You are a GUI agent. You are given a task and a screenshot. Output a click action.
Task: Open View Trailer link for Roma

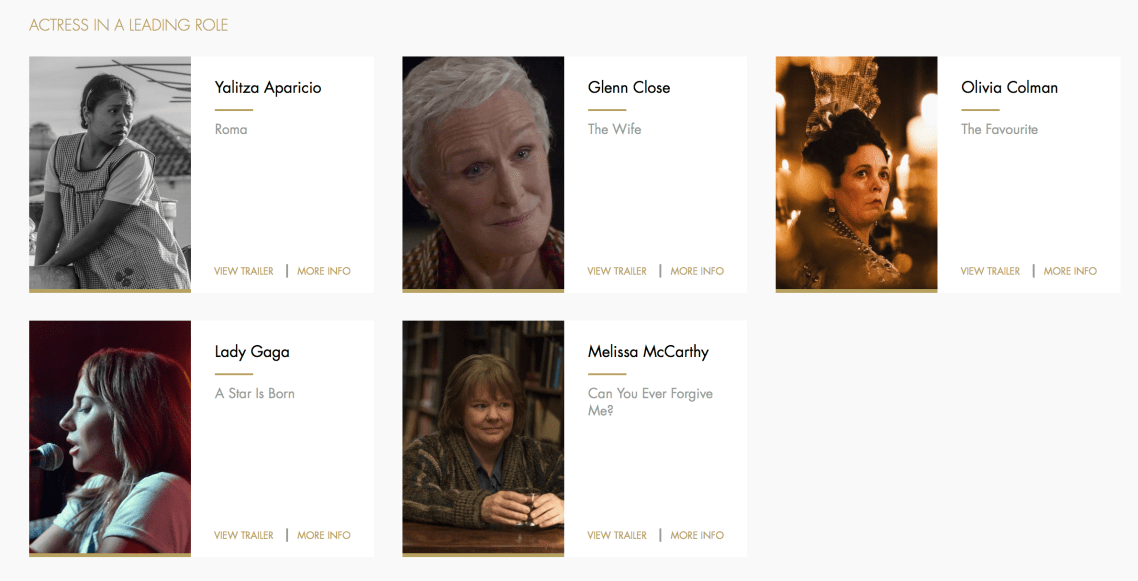[244, 271]
